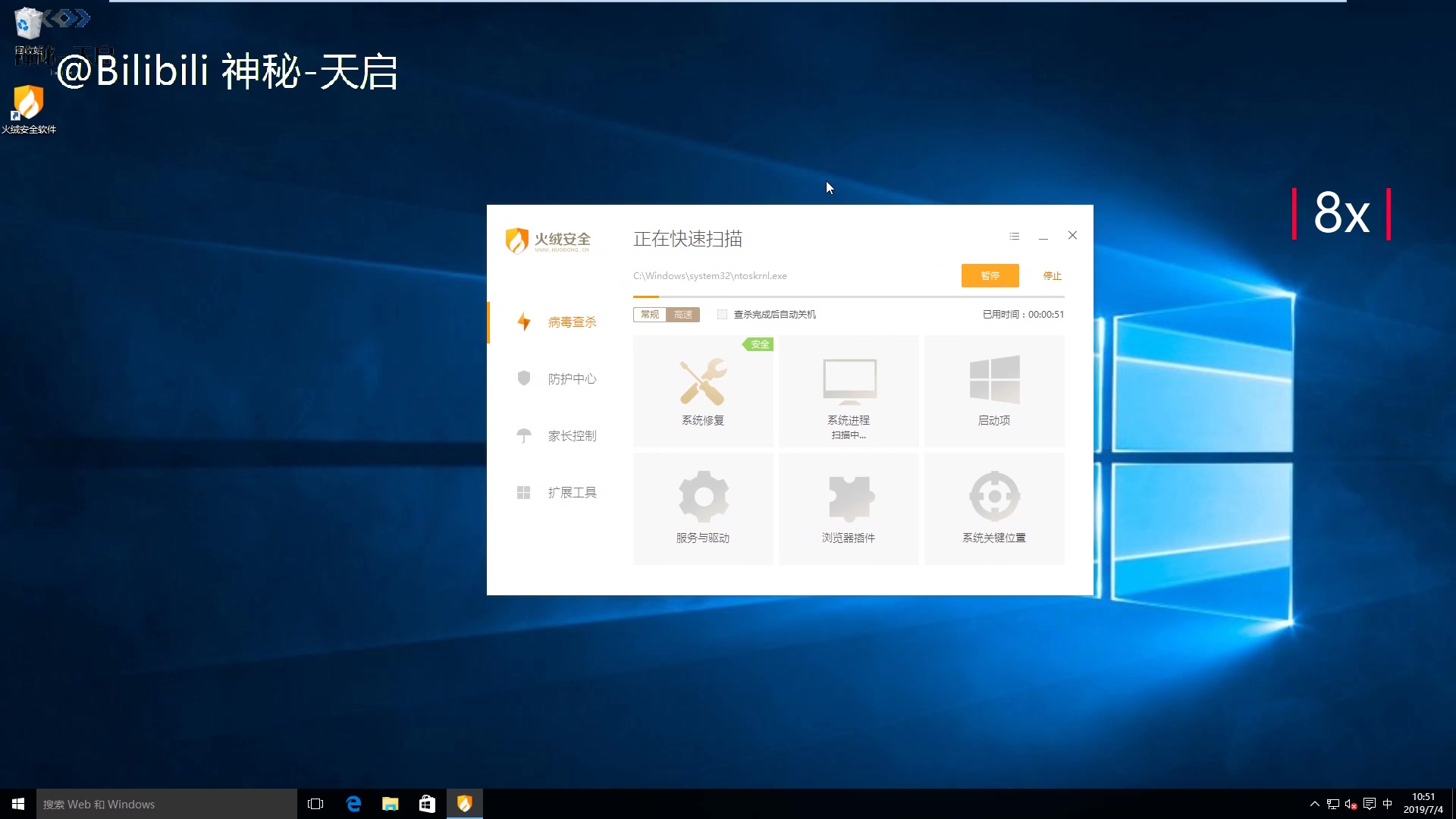1456x819 pixels.
Task: Switch scan speed to 高速 mode
Action: point(683,315)
